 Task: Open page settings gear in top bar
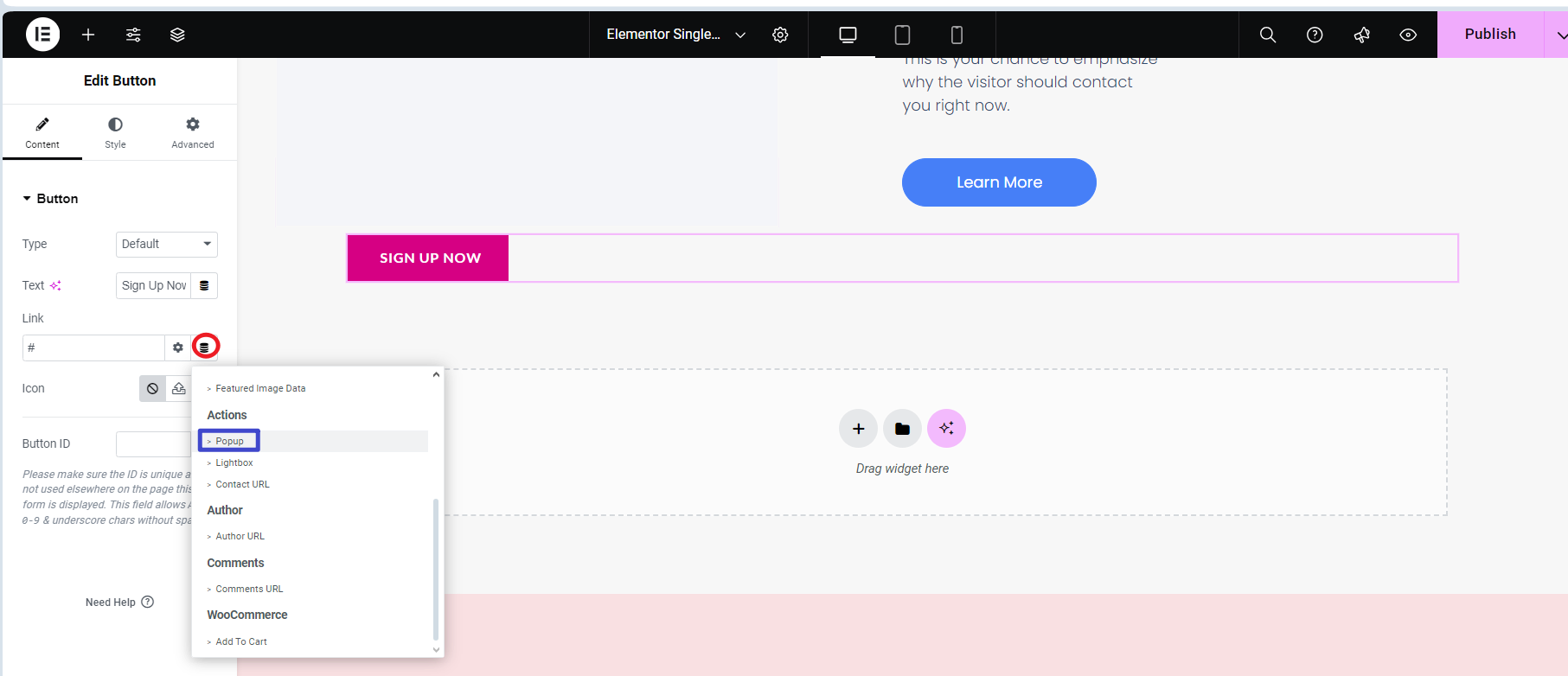point(780,35)
